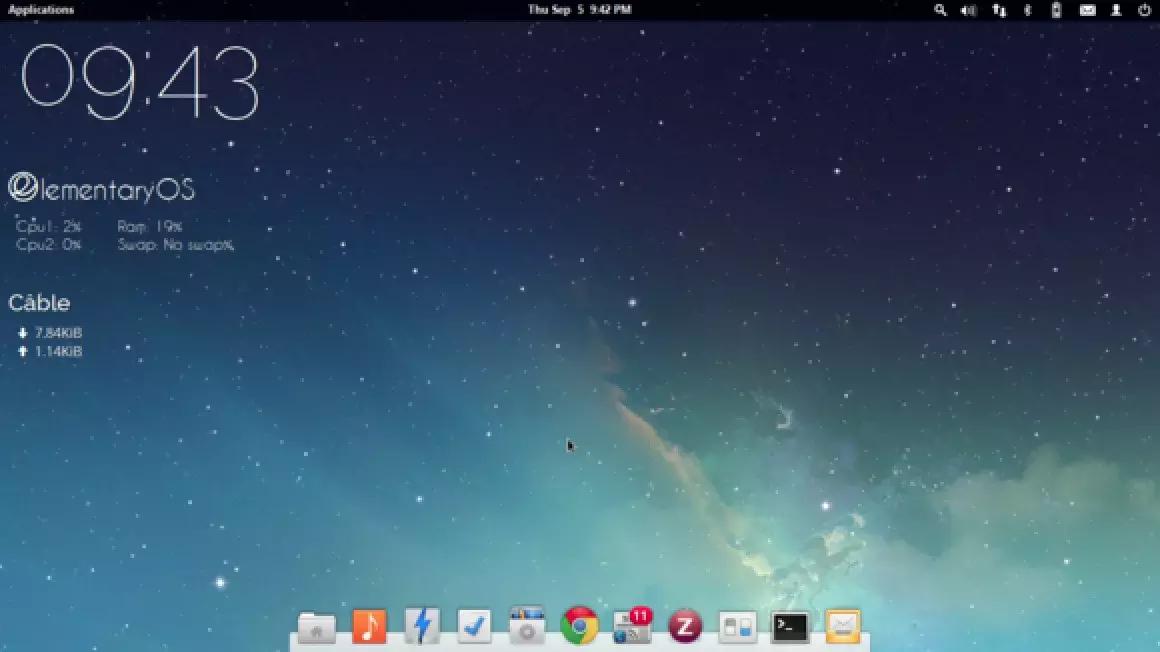The image size is (1160, 652).
Task: Open dock app with 11 notifications badge
Action: tap(632, 627)
